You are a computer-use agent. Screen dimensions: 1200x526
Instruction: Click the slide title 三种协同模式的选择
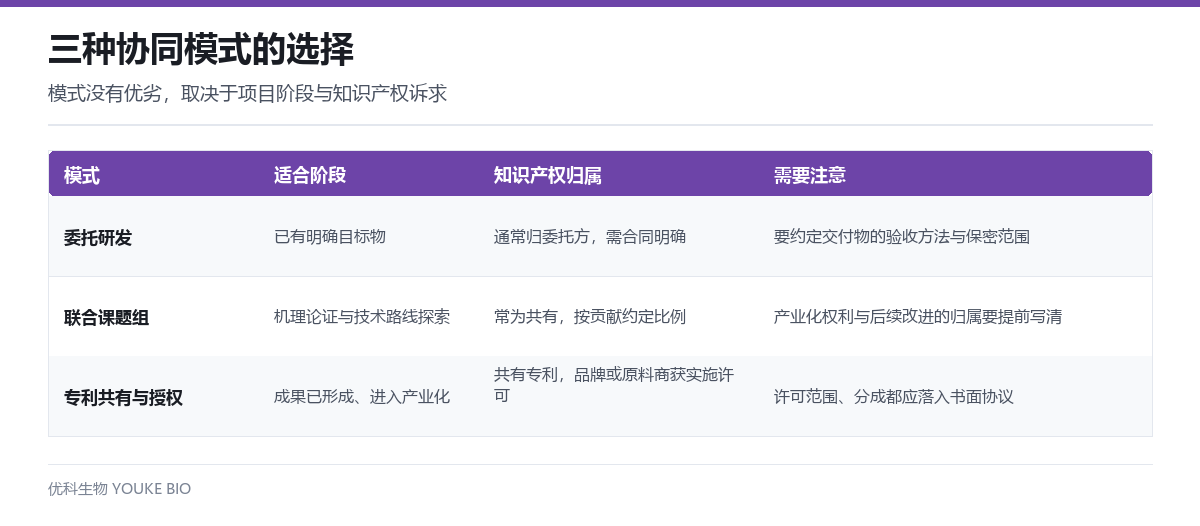pyautogui.click(x=201, y=48)
